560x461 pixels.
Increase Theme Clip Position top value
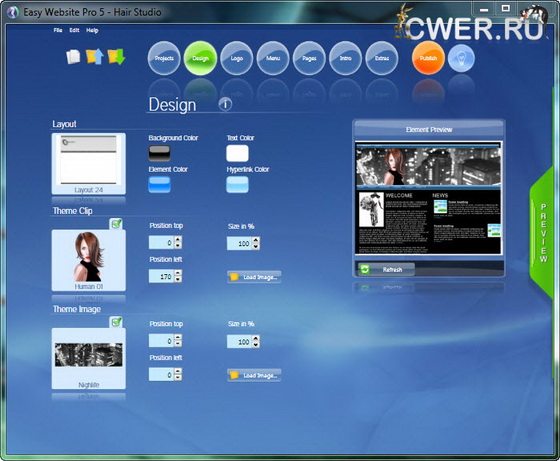click(178, 239)
